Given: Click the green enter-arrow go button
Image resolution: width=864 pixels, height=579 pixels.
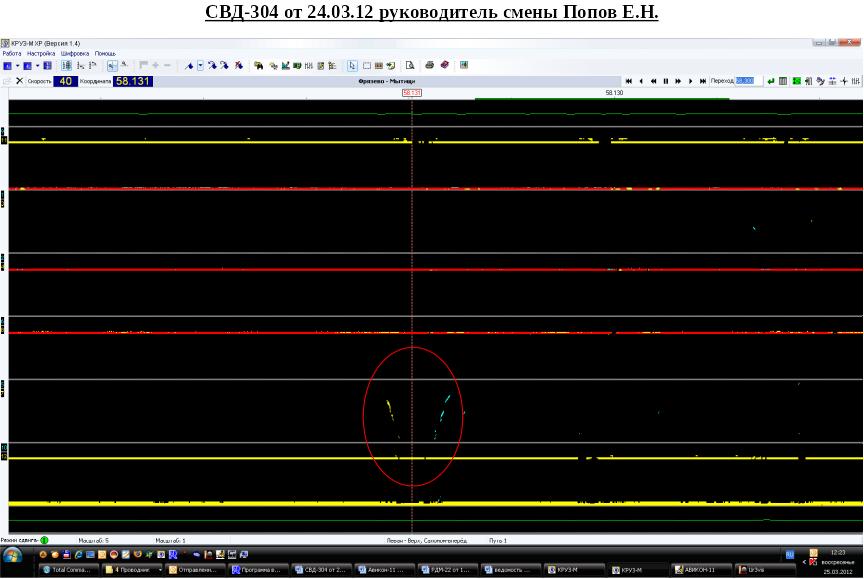Looking at the screenshot, I should pyautogui.click(x=771, y=81).
